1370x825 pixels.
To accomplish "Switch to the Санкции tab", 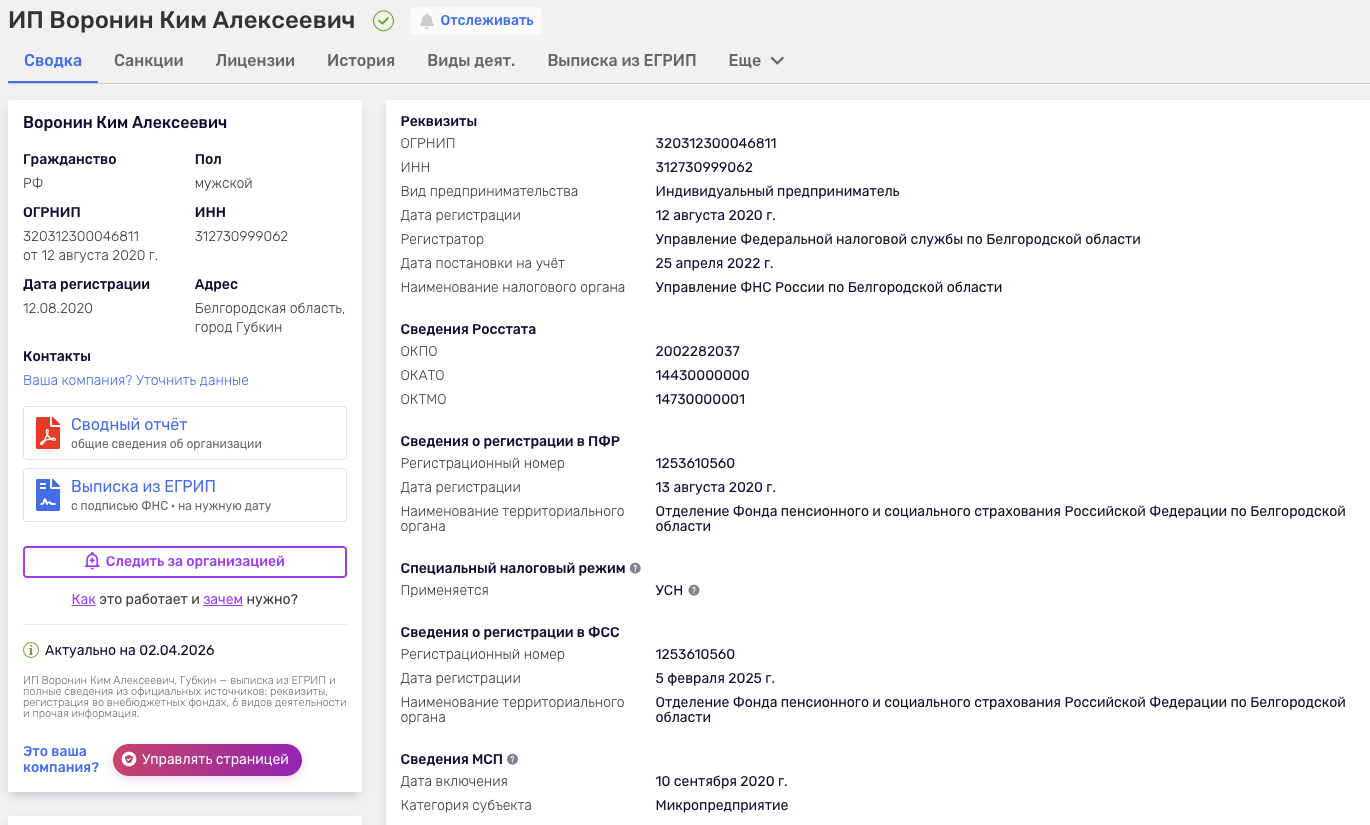I will tap(149, 60).
